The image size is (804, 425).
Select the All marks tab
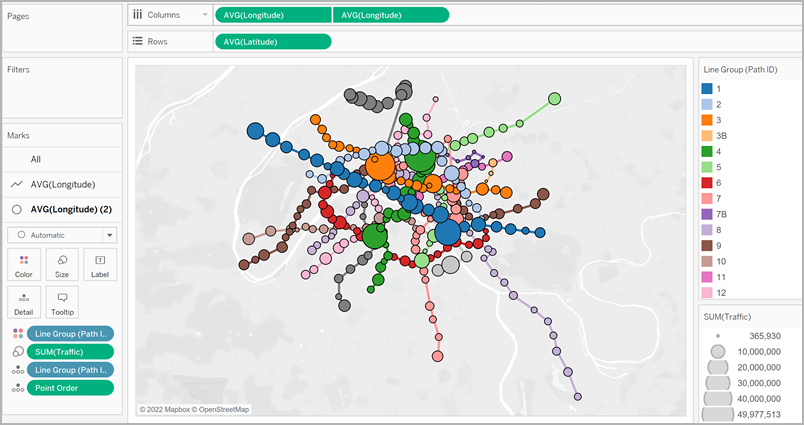(x=36, y=159)
